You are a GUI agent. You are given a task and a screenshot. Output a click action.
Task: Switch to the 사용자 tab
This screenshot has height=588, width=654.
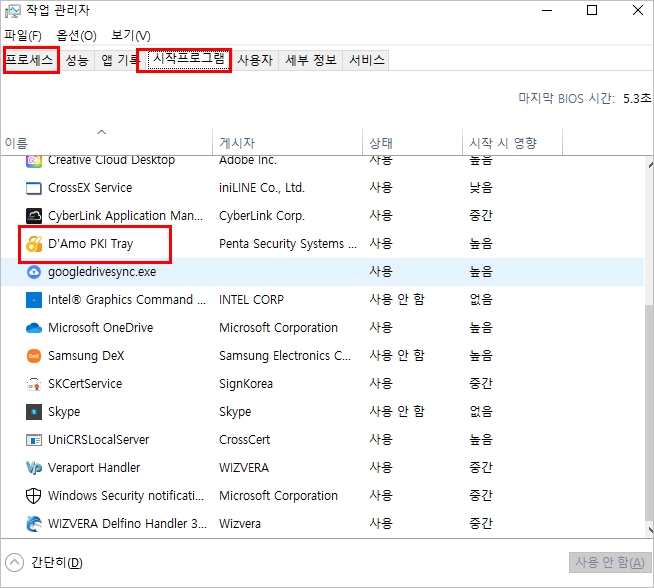(x=255, y=60)
